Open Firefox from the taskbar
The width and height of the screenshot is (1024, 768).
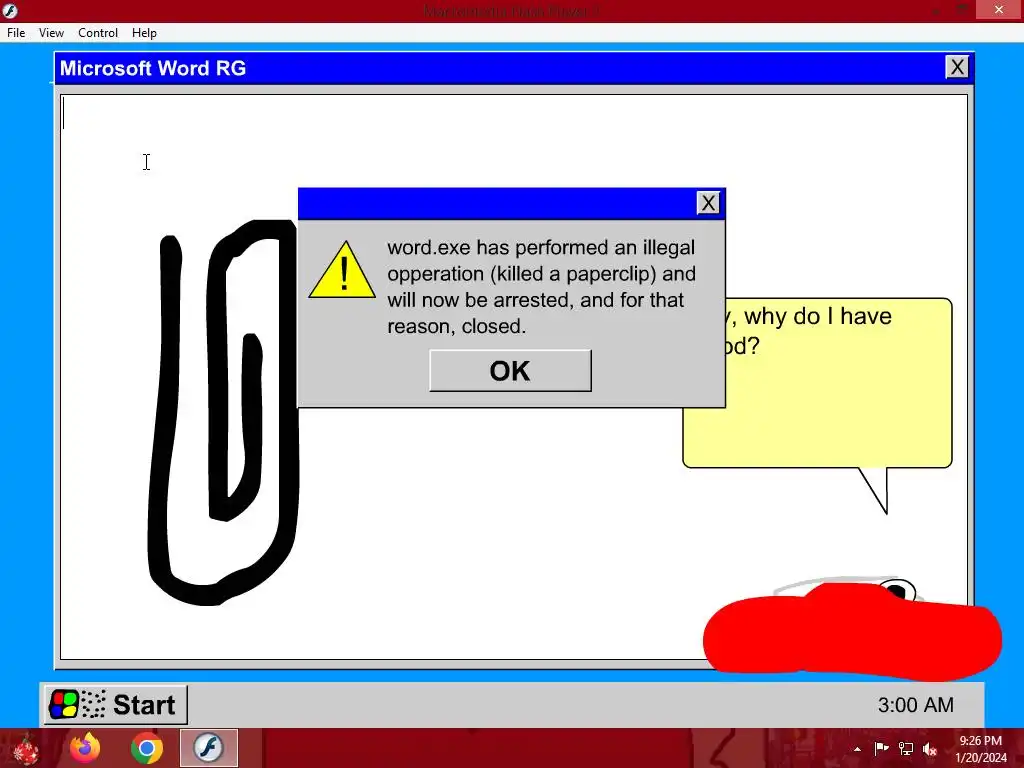point(85,748)
